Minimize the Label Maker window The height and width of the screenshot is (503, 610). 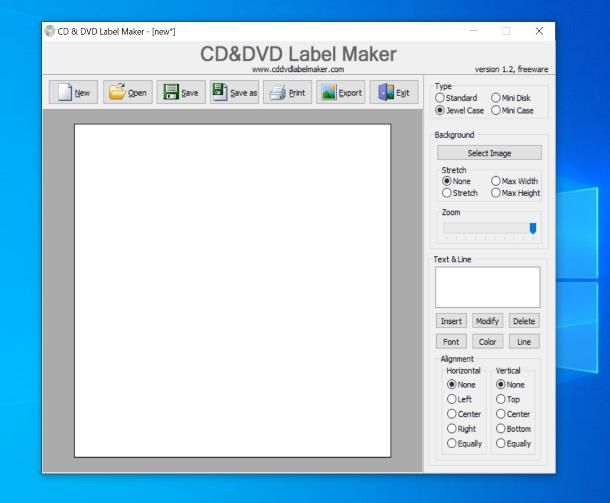[474, 31]
